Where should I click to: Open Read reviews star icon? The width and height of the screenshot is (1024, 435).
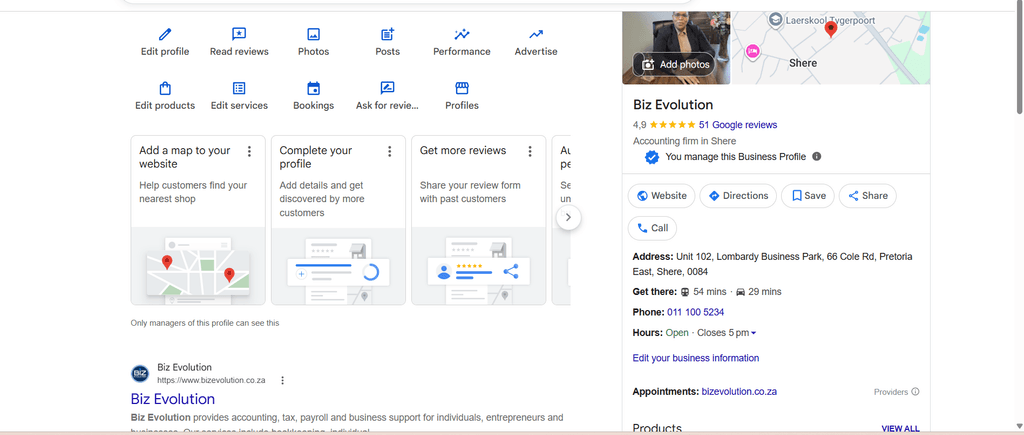pos(239,34)
